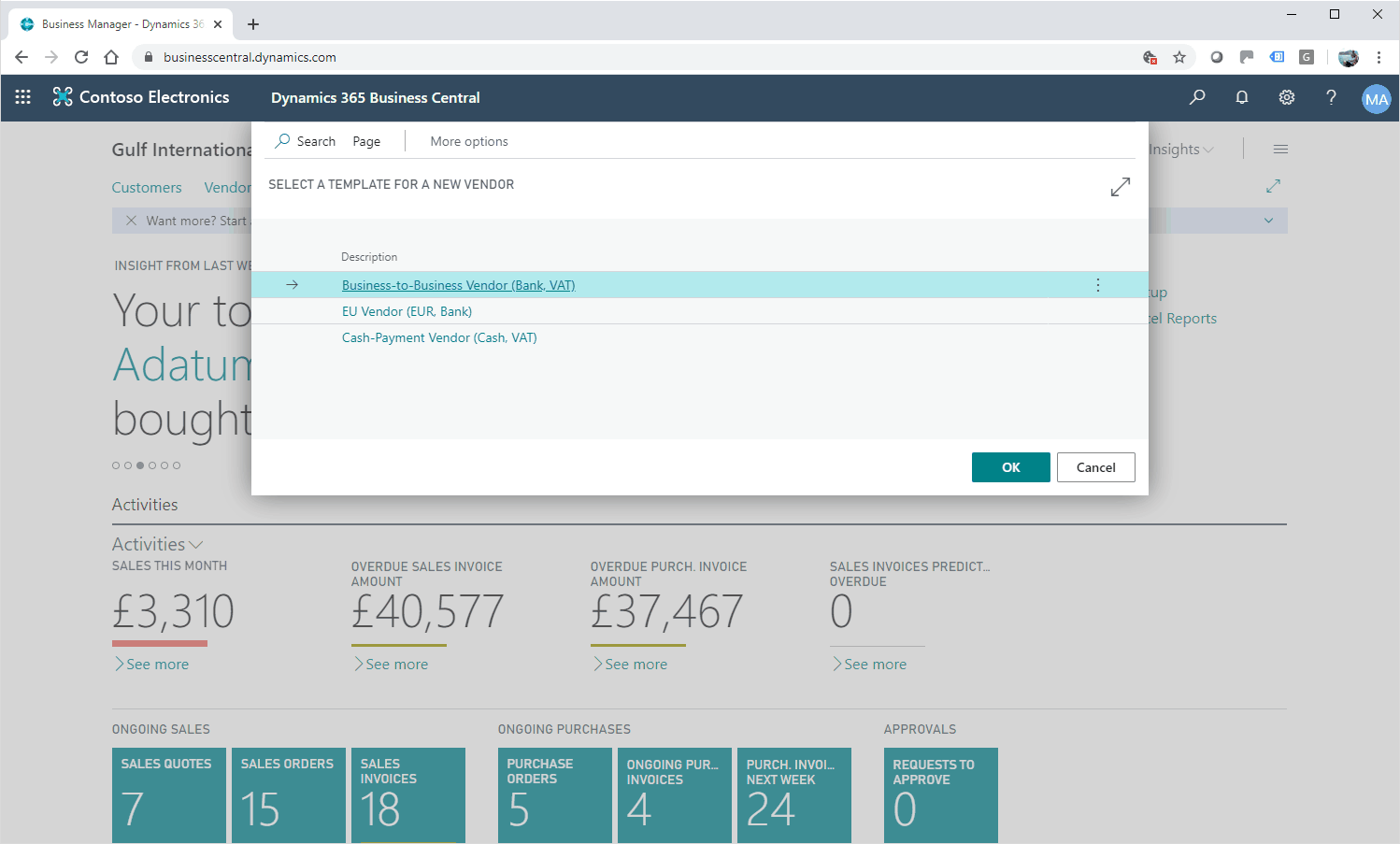Open the hamburger menu on role center
This screenshot has width=1400, height=844.
1280,150
